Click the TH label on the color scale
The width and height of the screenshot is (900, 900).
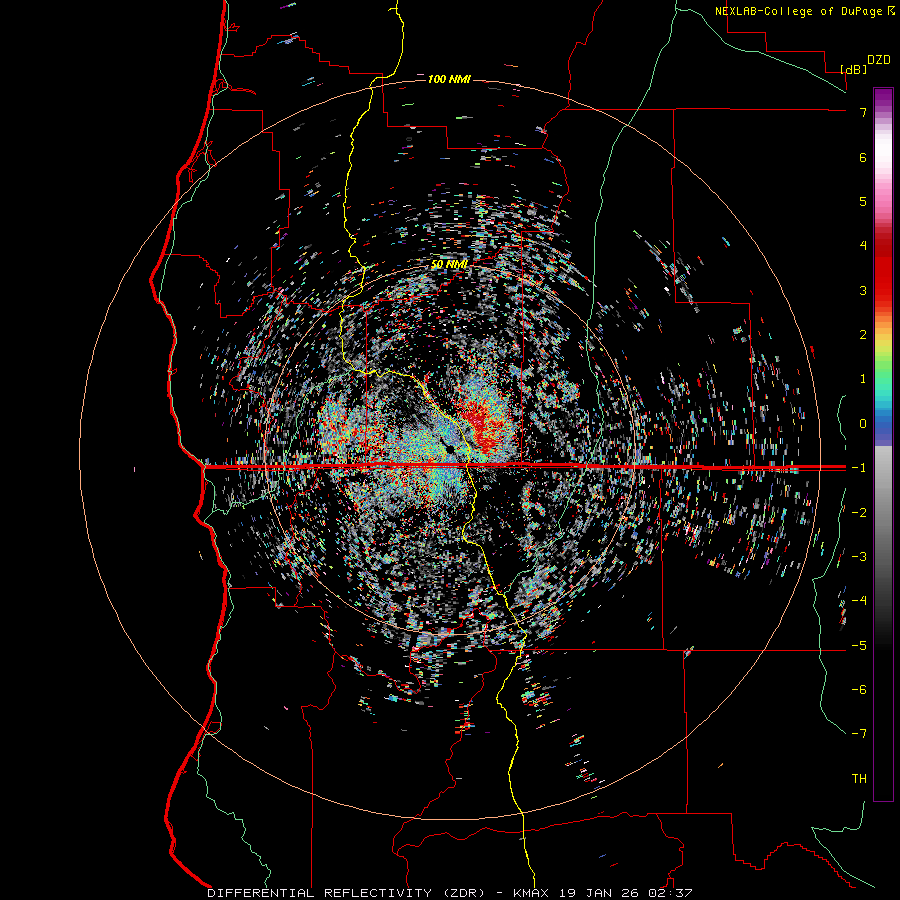859,779
